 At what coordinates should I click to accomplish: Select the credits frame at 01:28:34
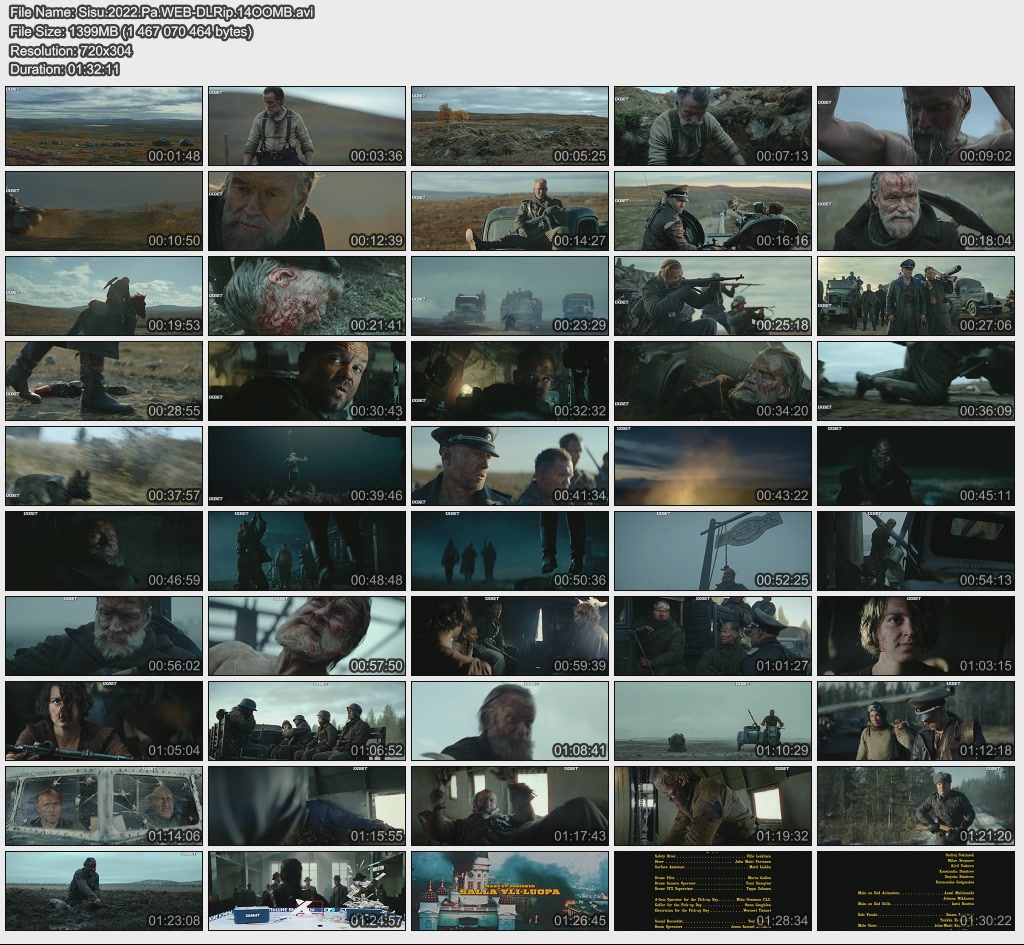point(712,891)
